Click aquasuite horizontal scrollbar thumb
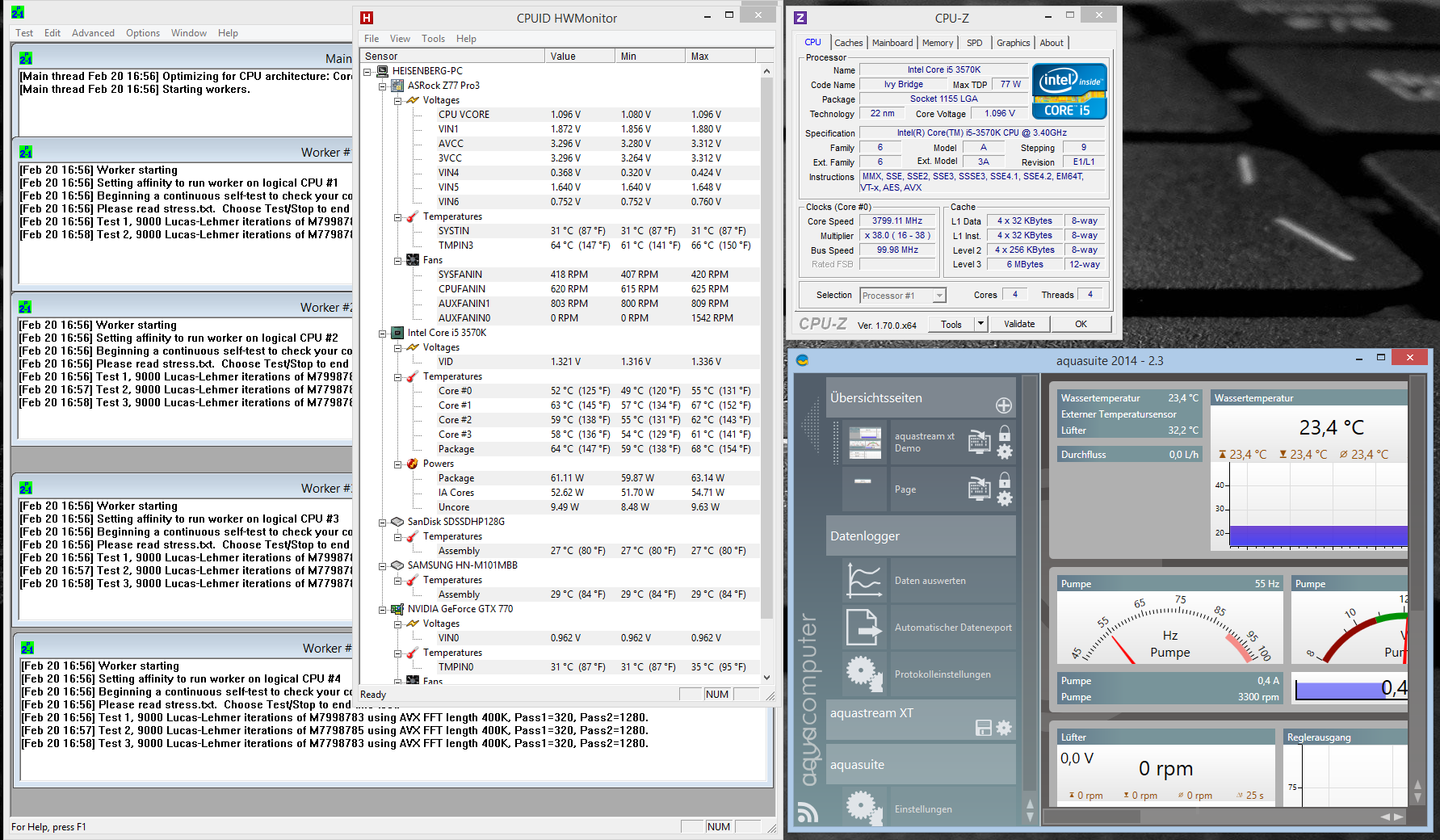Image resolution: width=1440 pixels, height=840 pixels. 1092,817
